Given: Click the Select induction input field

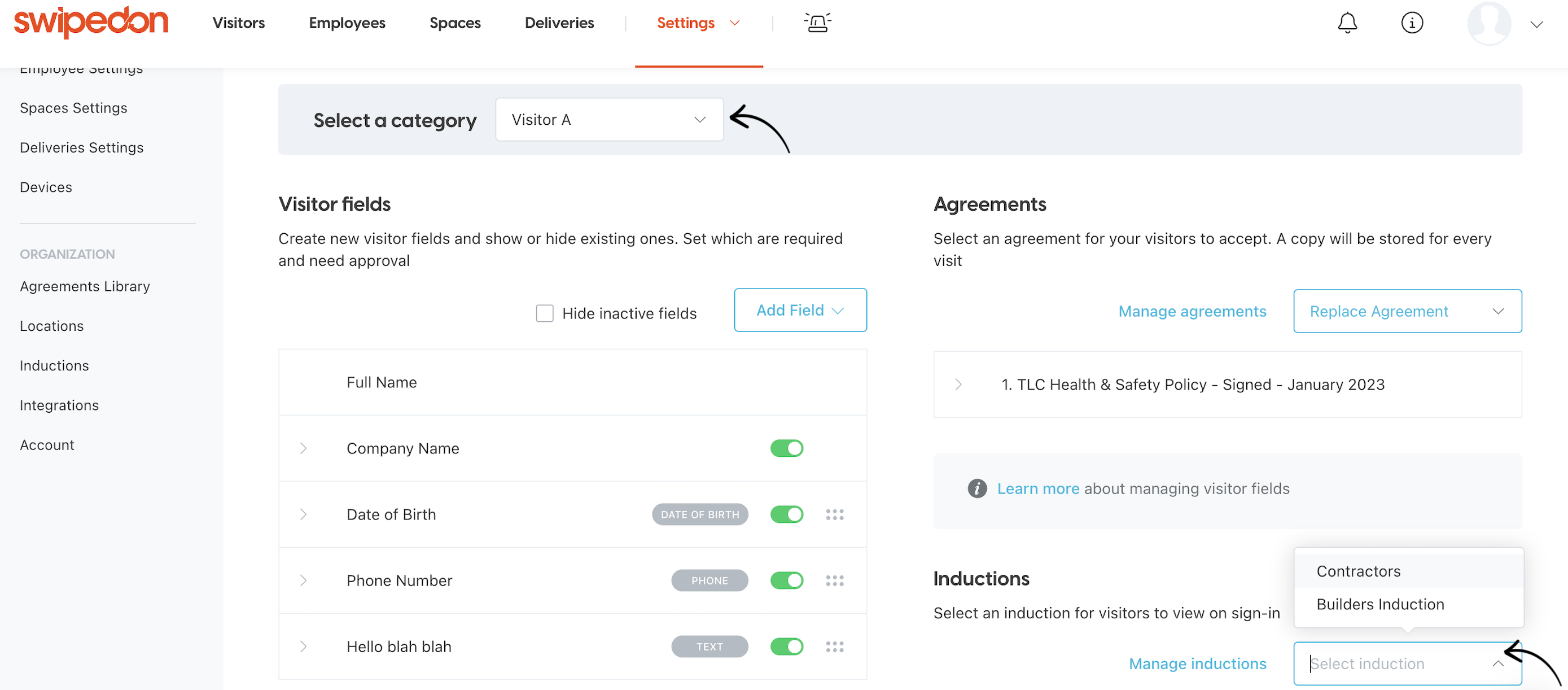Looking at the screenshot, I should pyautogui.click(x=1407, y=663).
